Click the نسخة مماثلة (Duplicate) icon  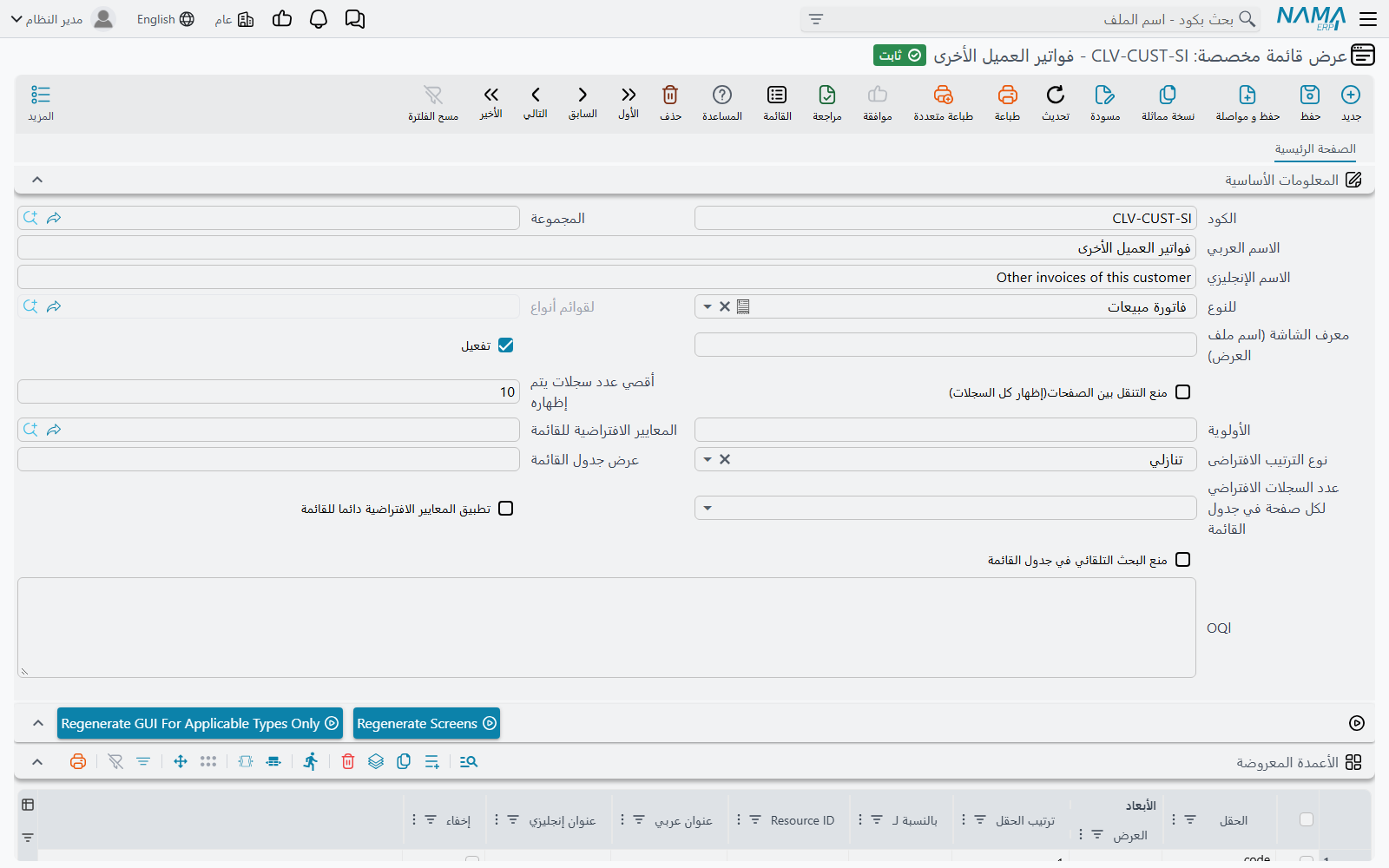pyautogui.click(x=1168, y=95)
